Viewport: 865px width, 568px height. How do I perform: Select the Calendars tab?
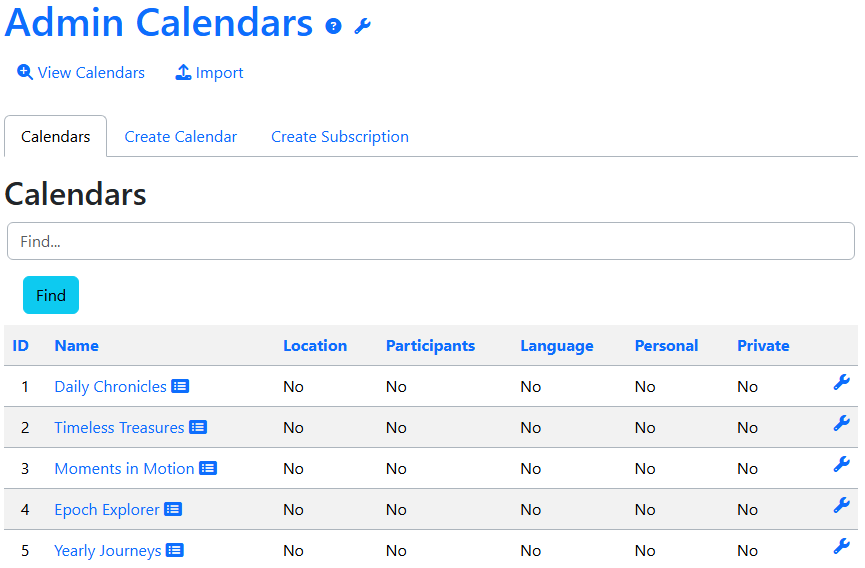(x=56, y=137)
